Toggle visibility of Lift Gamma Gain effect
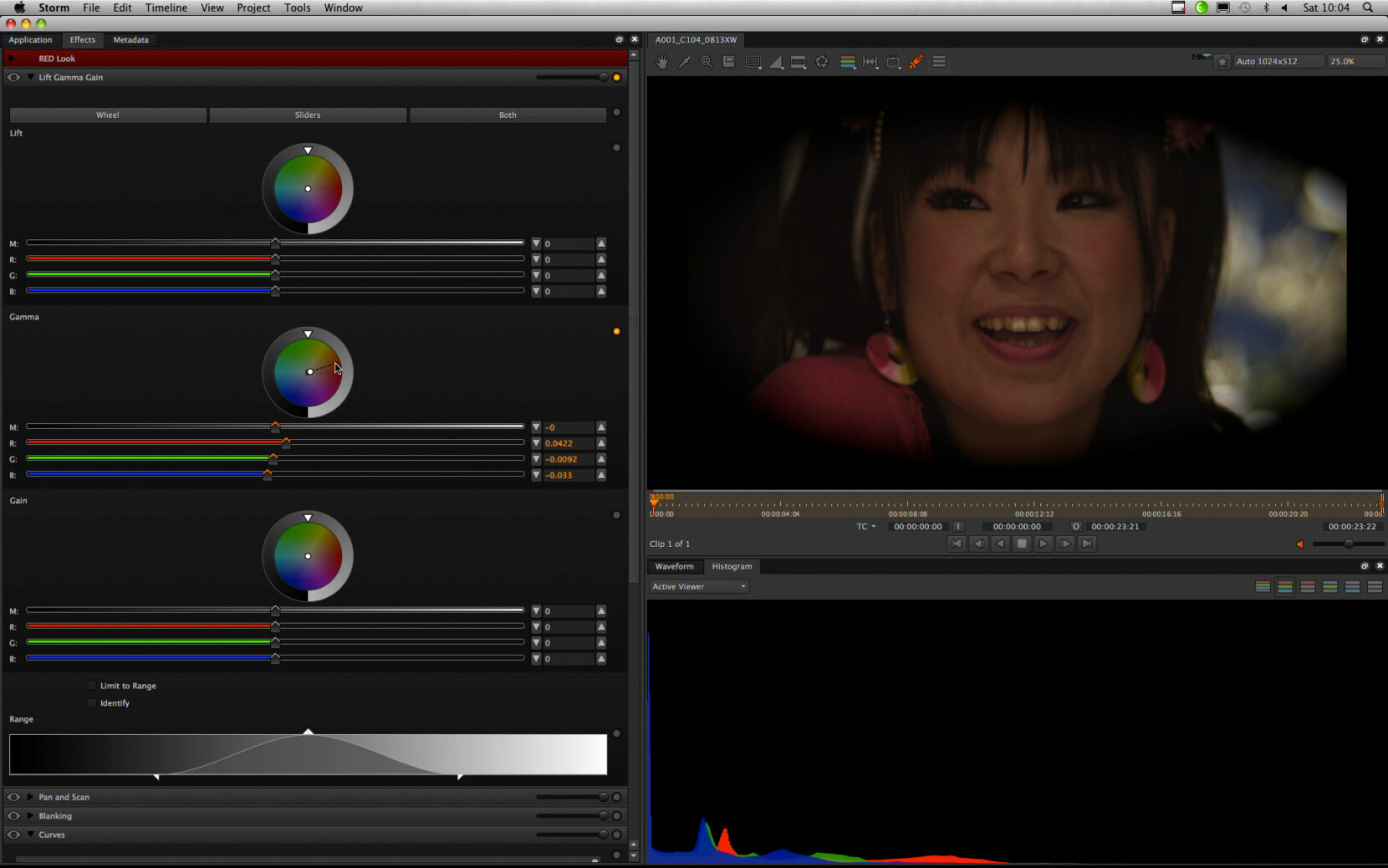 click(13, 77)
